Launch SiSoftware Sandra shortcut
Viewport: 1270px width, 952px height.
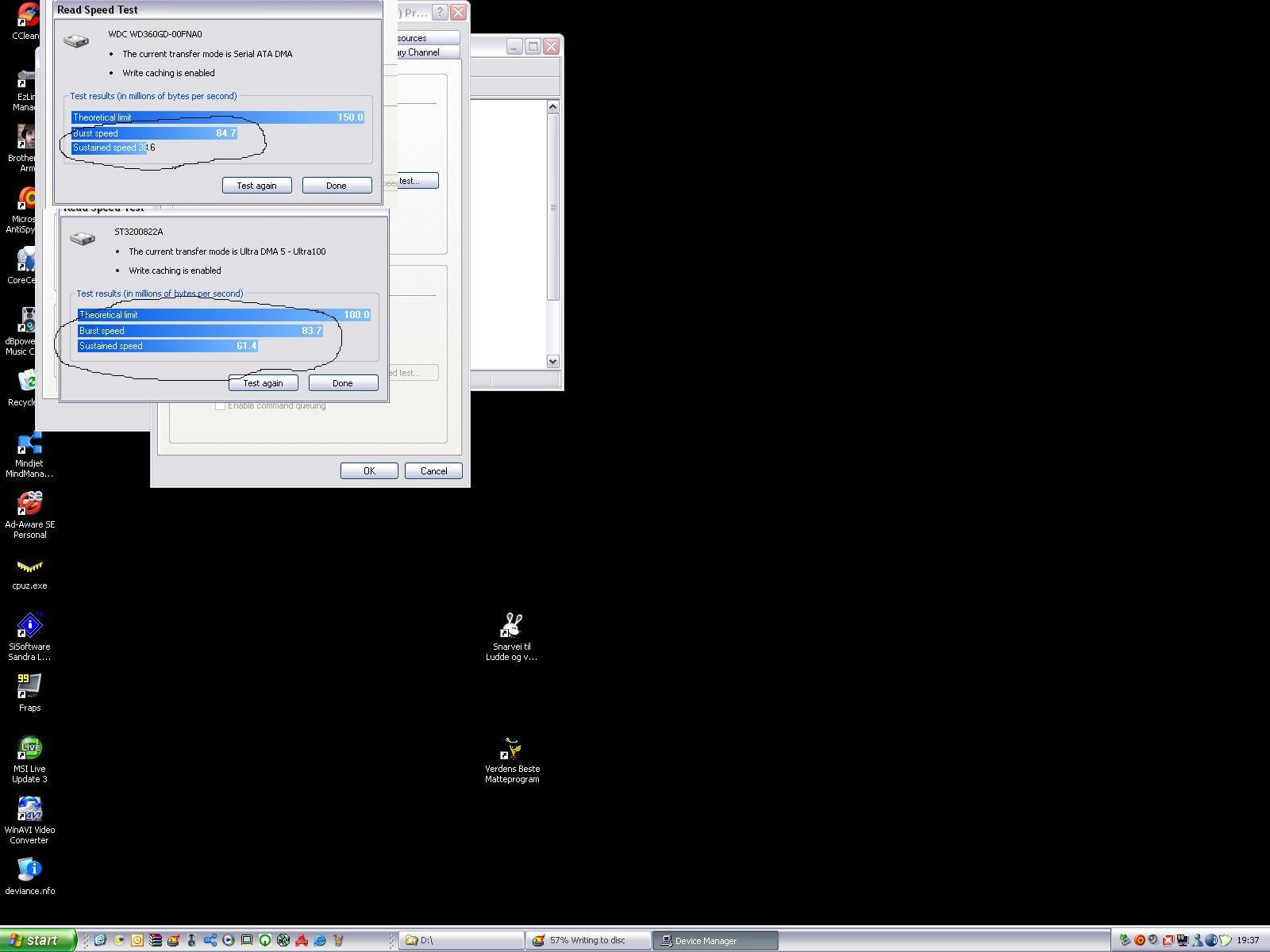point(29,636)
